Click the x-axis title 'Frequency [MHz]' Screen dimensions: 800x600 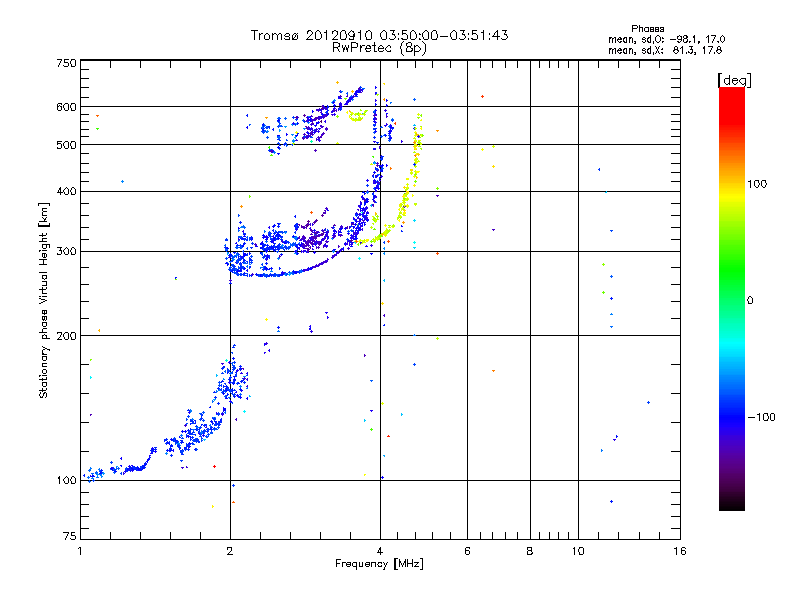(379, 564)
